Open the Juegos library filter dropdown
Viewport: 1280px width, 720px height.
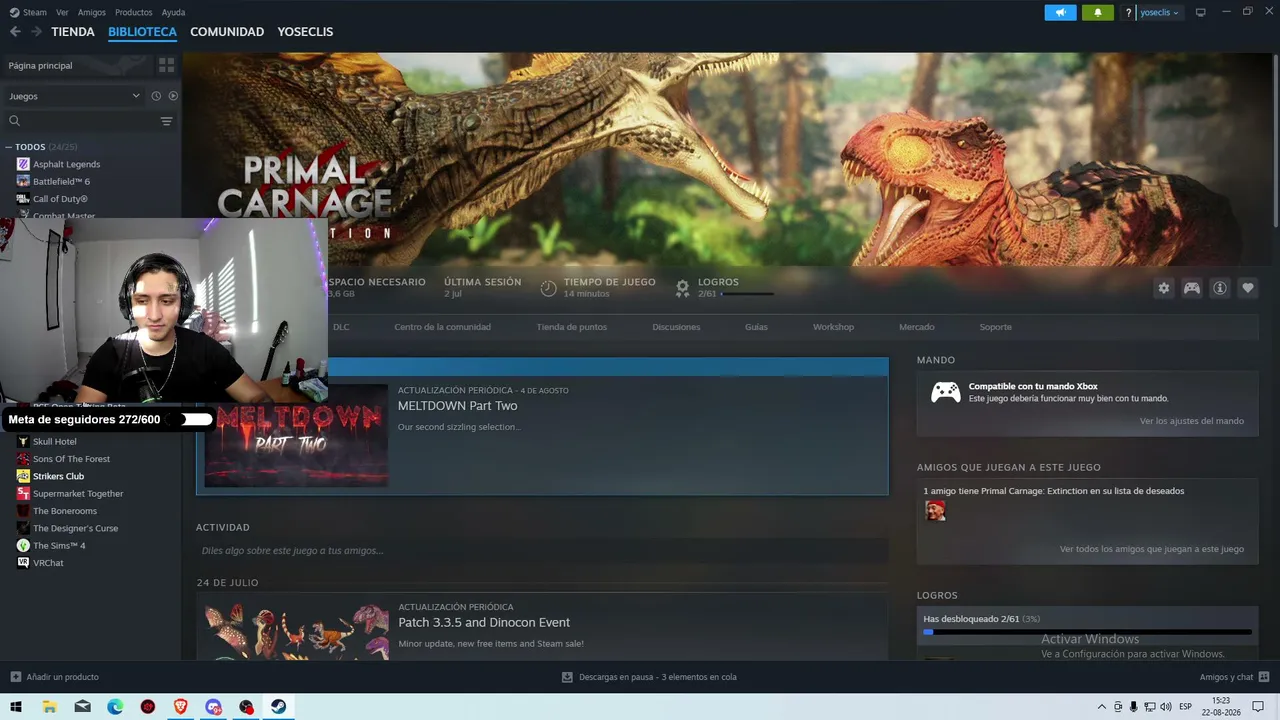(75, 96)
